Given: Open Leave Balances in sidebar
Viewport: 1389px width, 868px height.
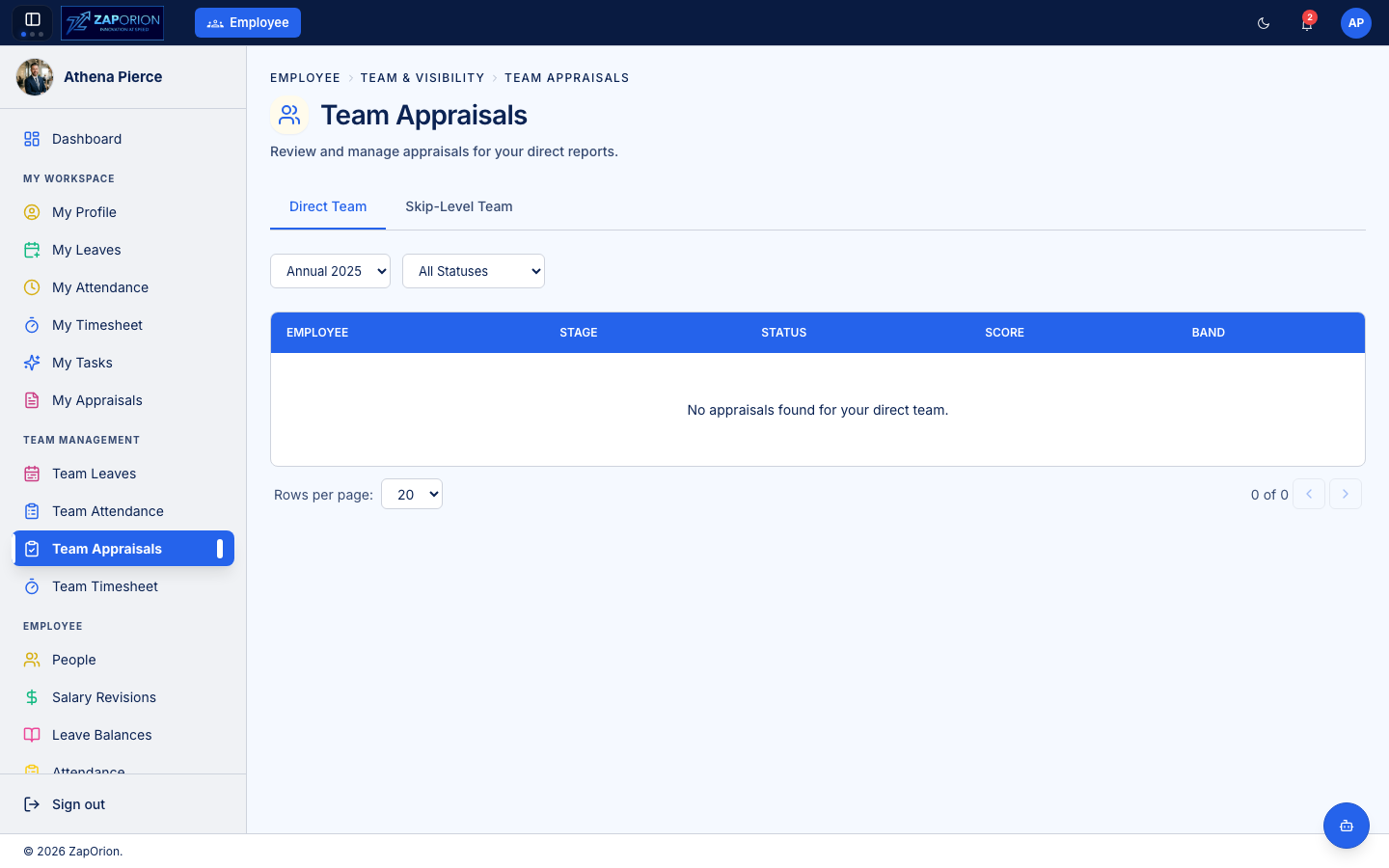Looking at the screenshot, I should 123,735.
